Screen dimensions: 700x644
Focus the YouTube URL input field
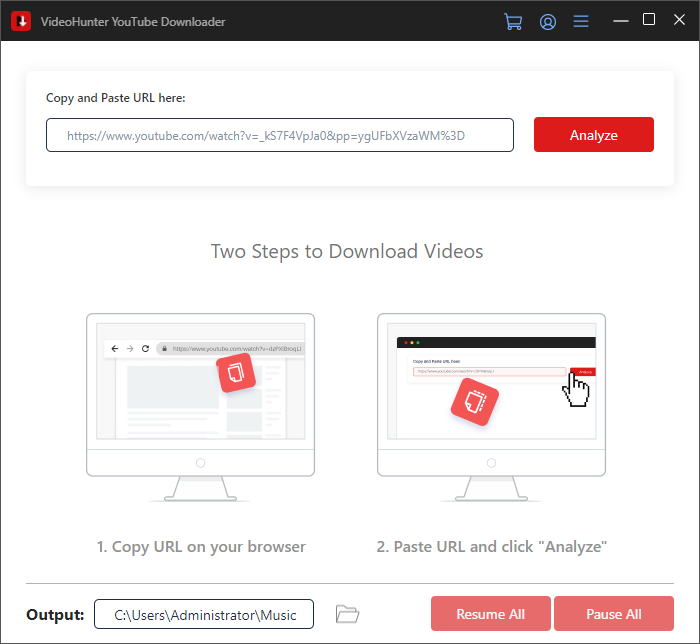click(x=280, y=135)
